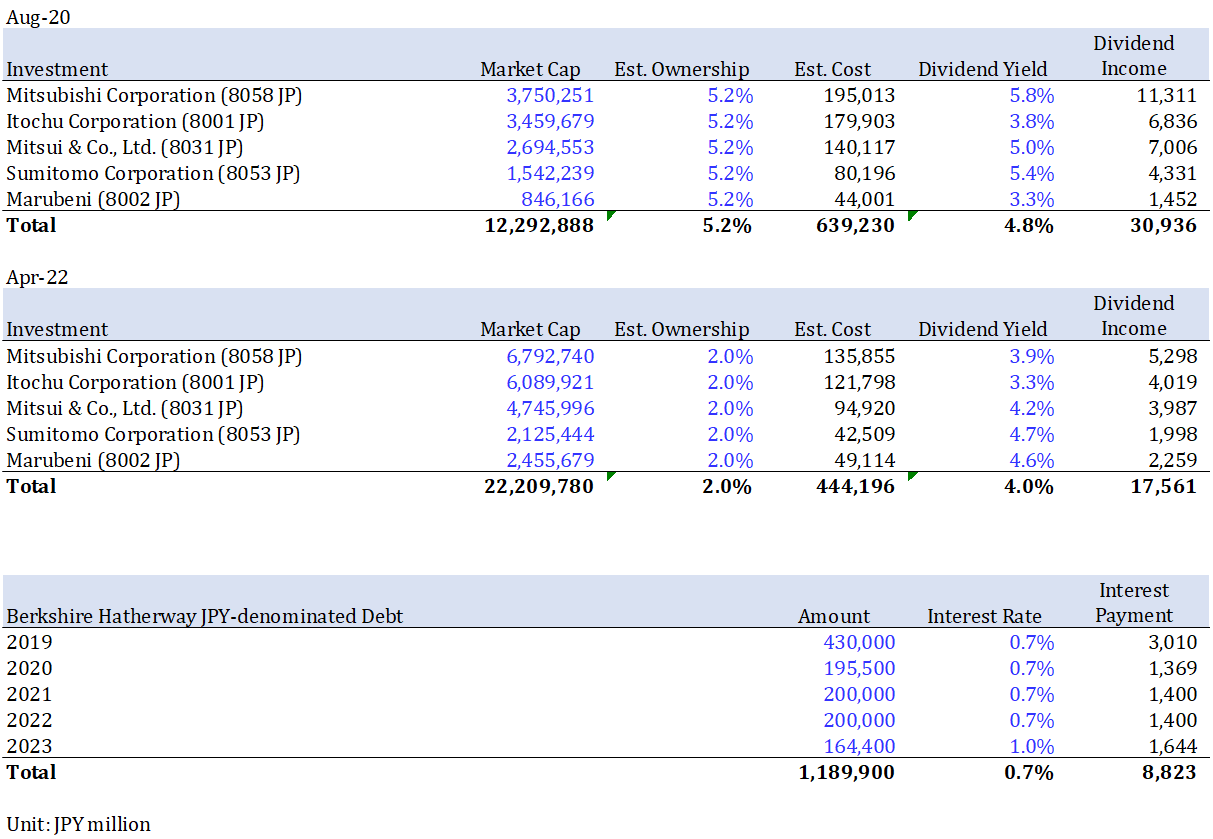Click est. cost value 140,117
Viewport: 1213px width, 839px height.
click(x=861, y=147)
